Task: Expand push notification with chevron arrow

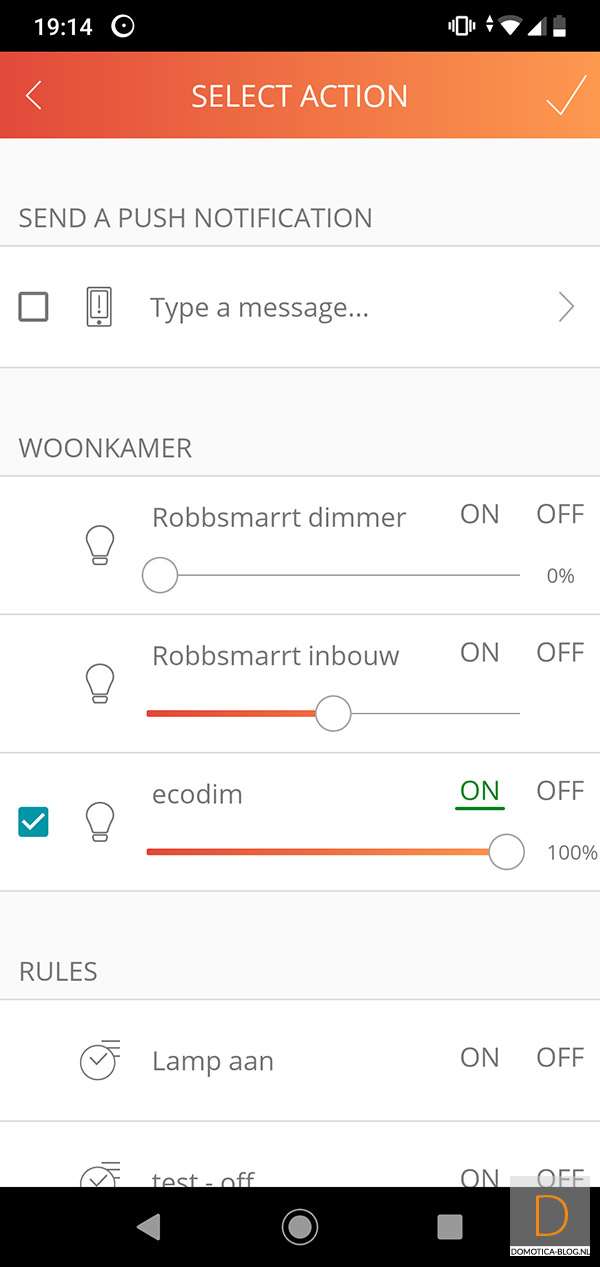Action: (566, 307)
